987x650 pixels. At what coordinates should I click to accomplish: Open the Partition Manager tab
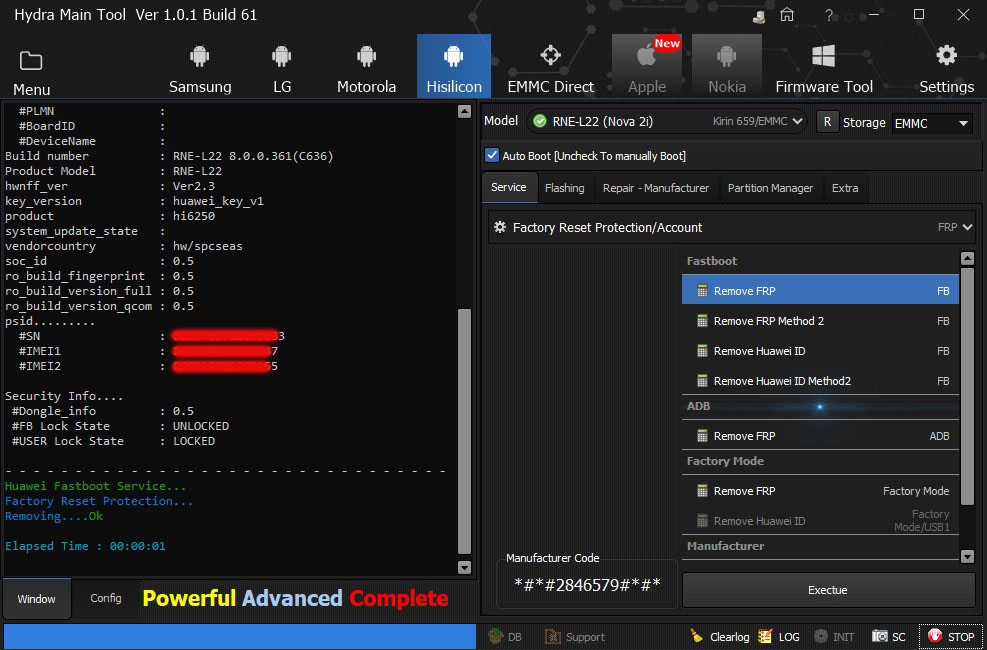click(x=770, y=188)
